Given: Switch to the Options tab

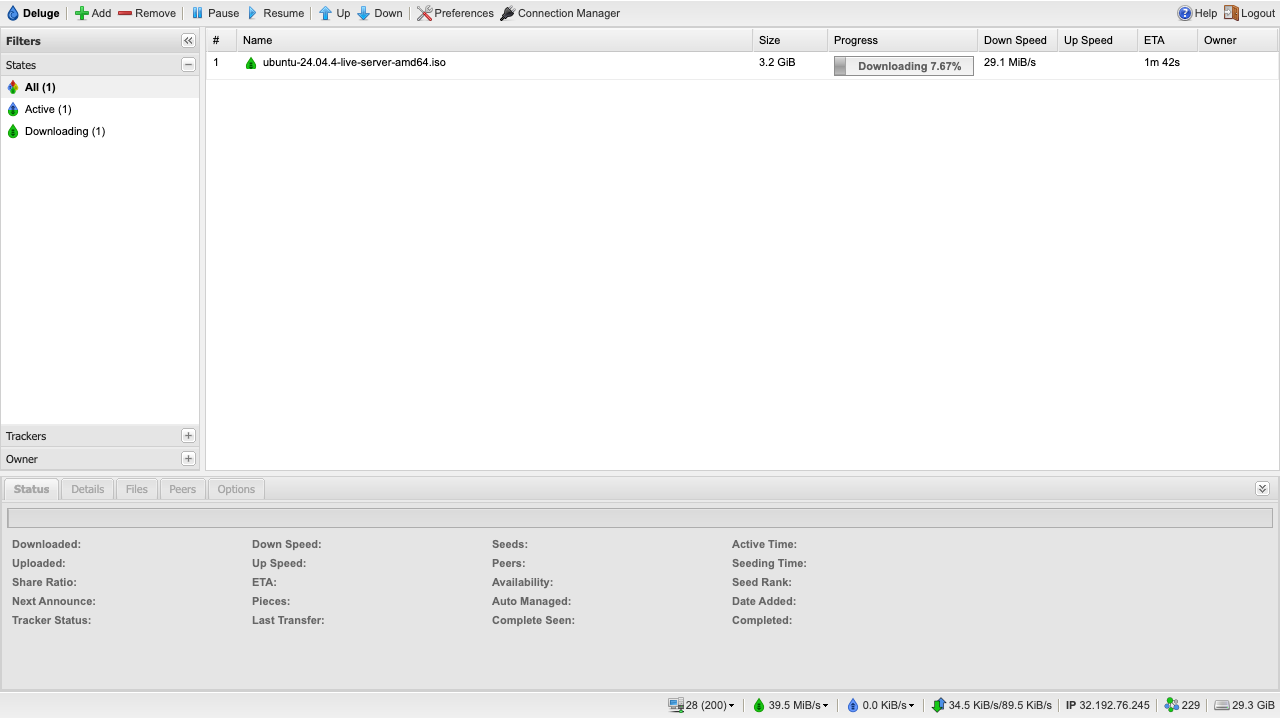Looking at the screenshot, I should tap(236, 489).
